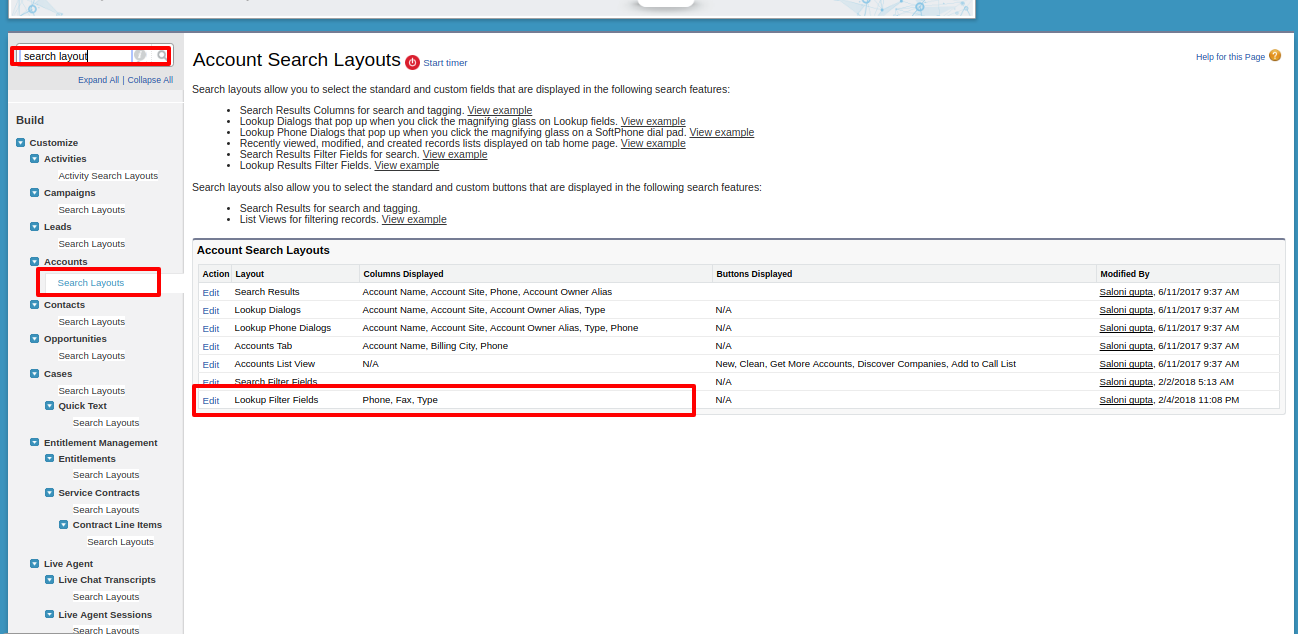Viewport: 1298px width, 634px height.
Task: Click Expand All link in sidebar
Action: coord(98,80)
